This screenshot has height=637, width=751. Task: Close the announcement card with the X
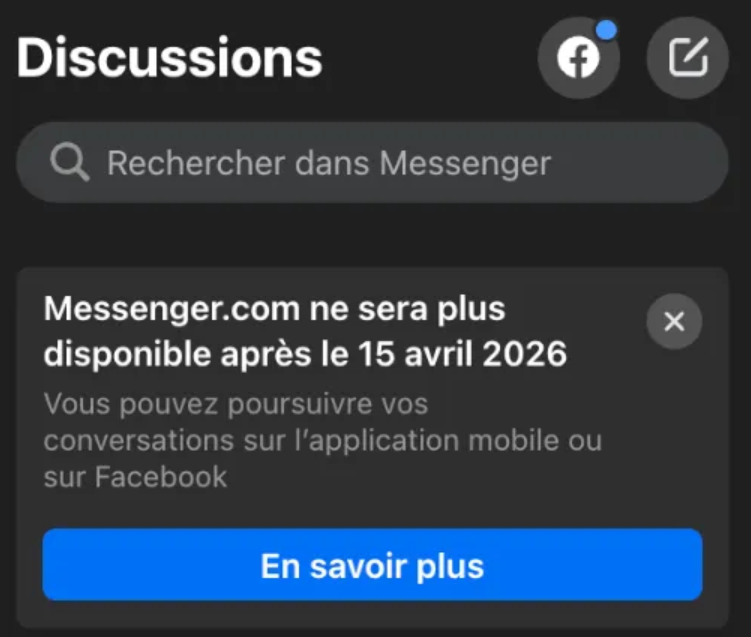[674, 321]
